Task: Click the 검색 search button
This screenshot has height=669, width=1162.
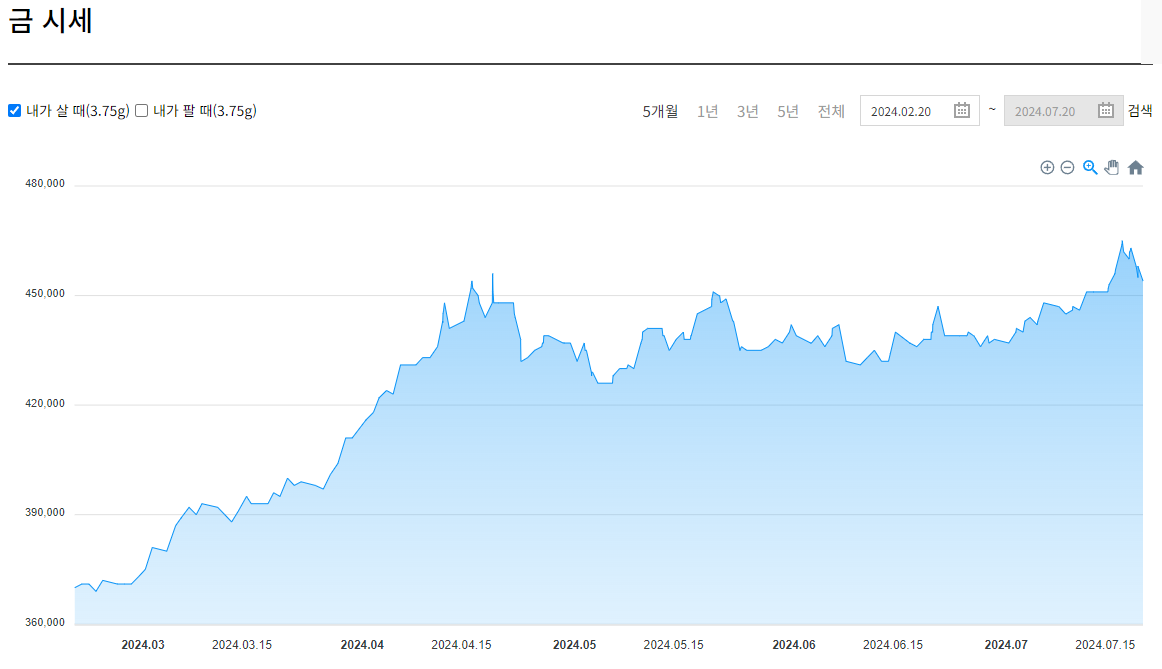Action: [1140, 111]
